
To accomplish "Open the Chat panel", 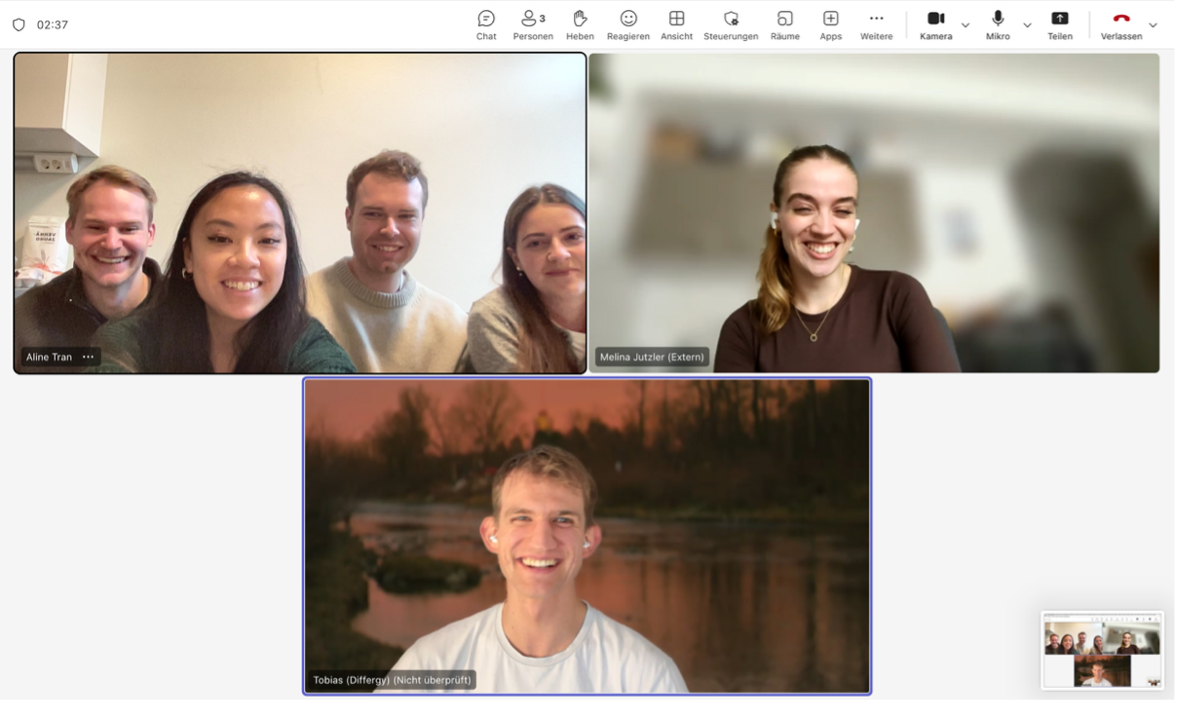I will (x=486, y=24).
